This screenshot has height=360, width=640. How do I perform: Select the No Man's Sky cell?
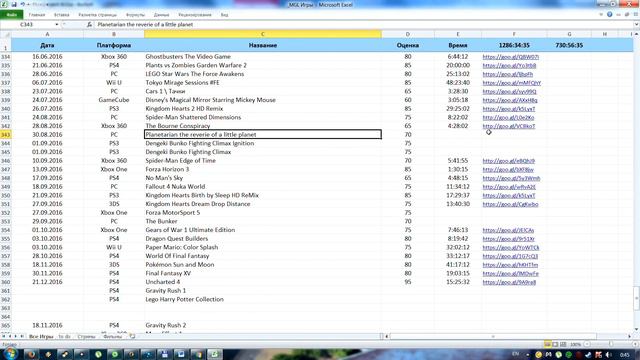pyautogui.click(x=263, y=178)
